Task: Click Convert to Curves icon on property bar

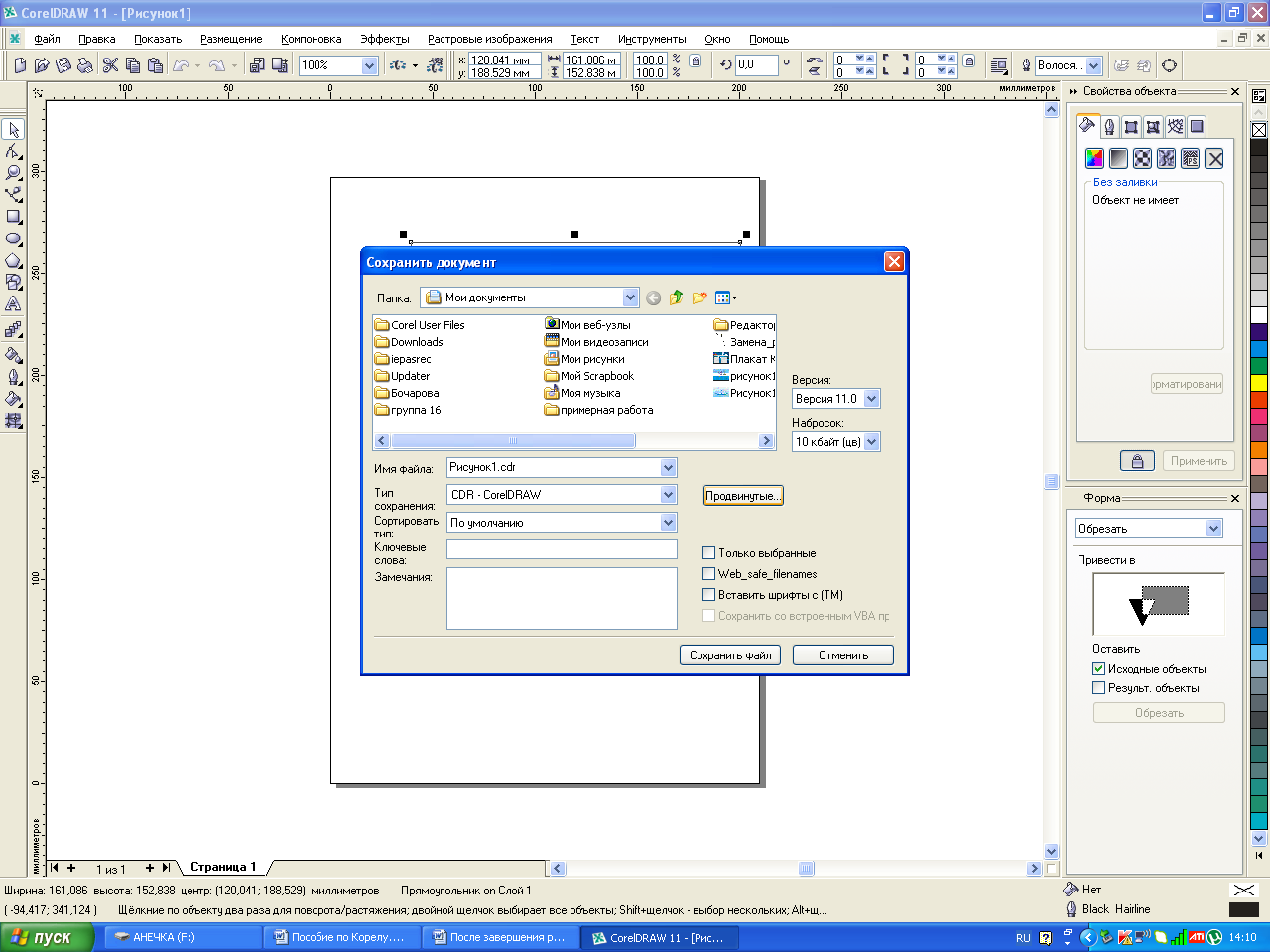Action: [1170, 65]
